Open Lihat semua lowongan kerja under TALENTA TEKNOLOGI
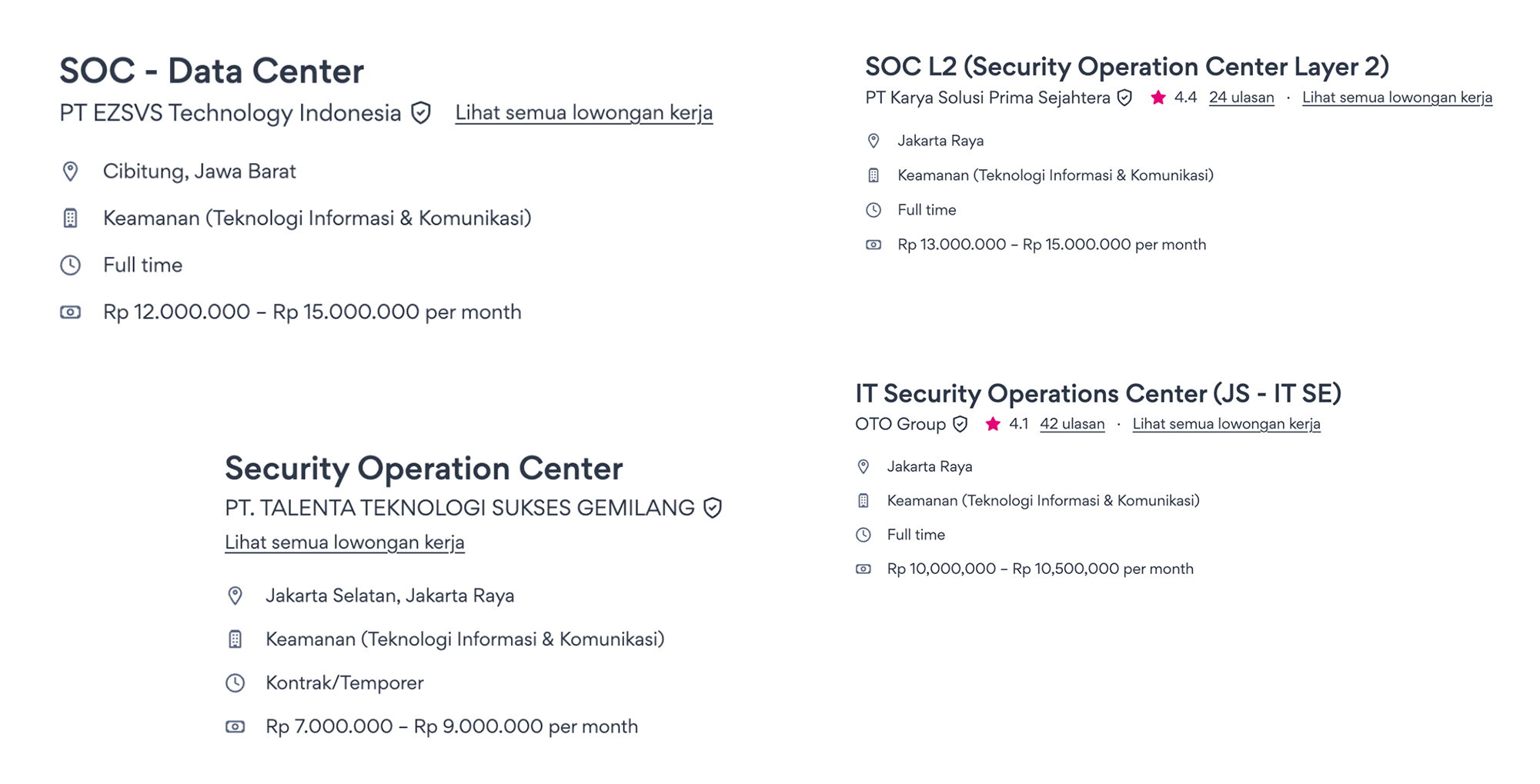Screen dimensions: 1540x784 345,542
